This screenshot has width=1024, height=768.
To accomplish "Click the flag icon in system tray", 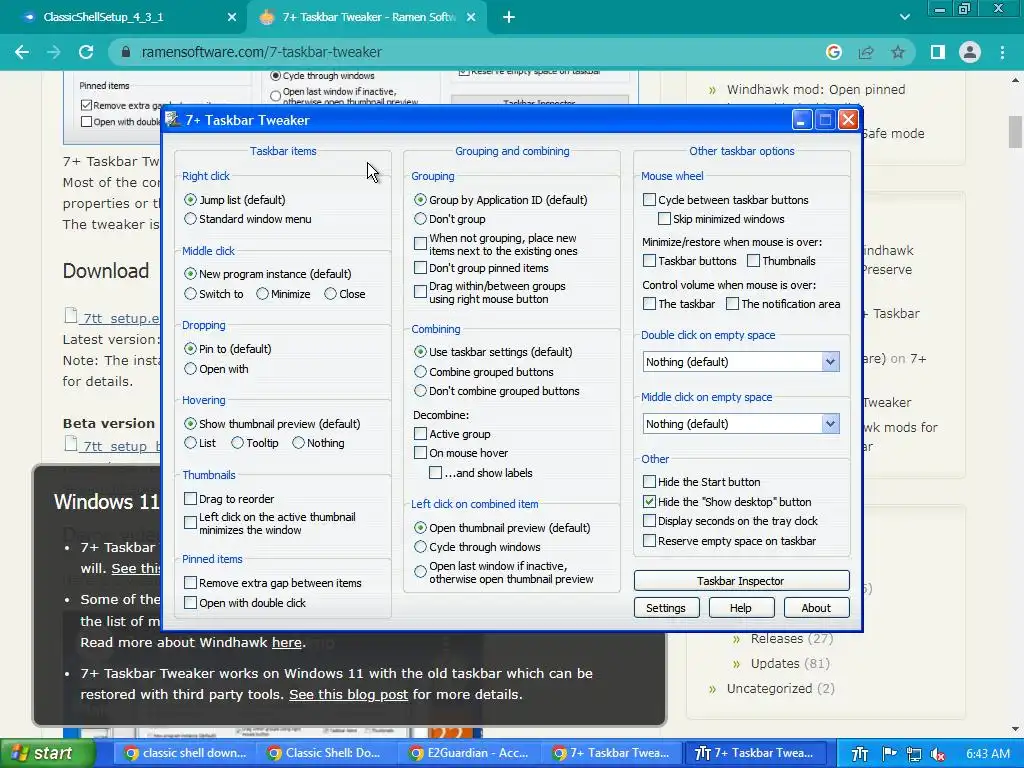I will pos(889,754).
